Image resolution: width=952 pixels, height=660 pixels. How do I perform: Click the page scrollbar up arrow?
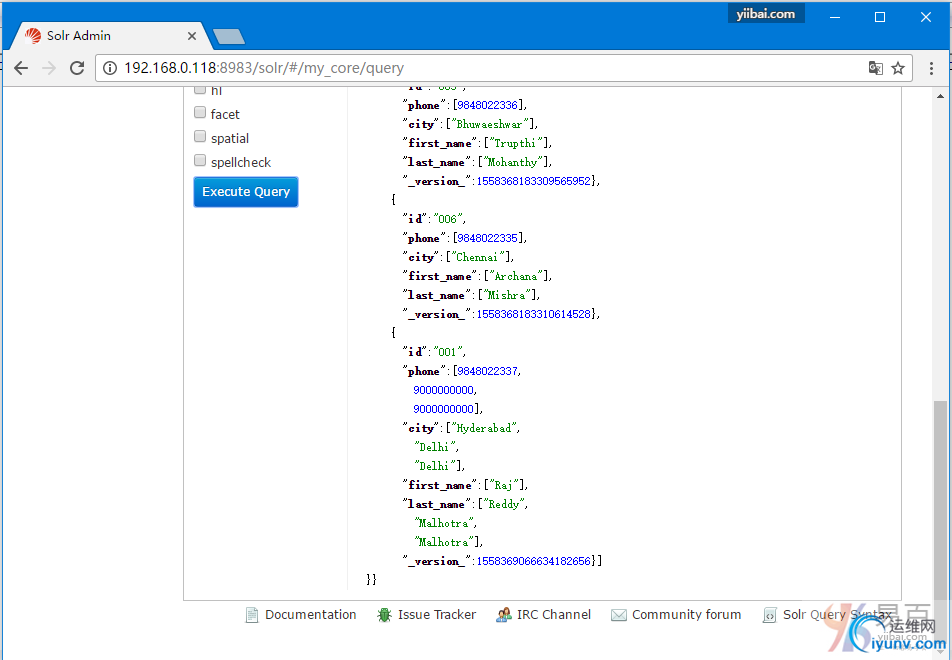pos(940,96)
